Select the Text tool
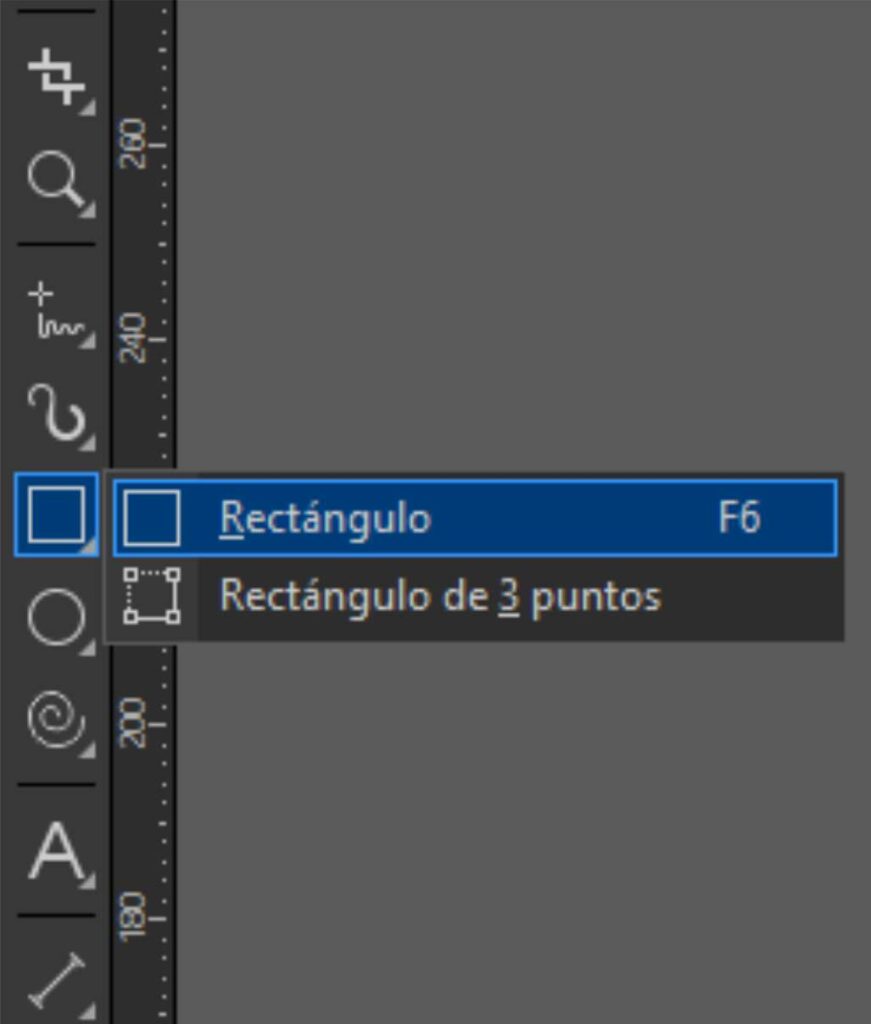 55,852
